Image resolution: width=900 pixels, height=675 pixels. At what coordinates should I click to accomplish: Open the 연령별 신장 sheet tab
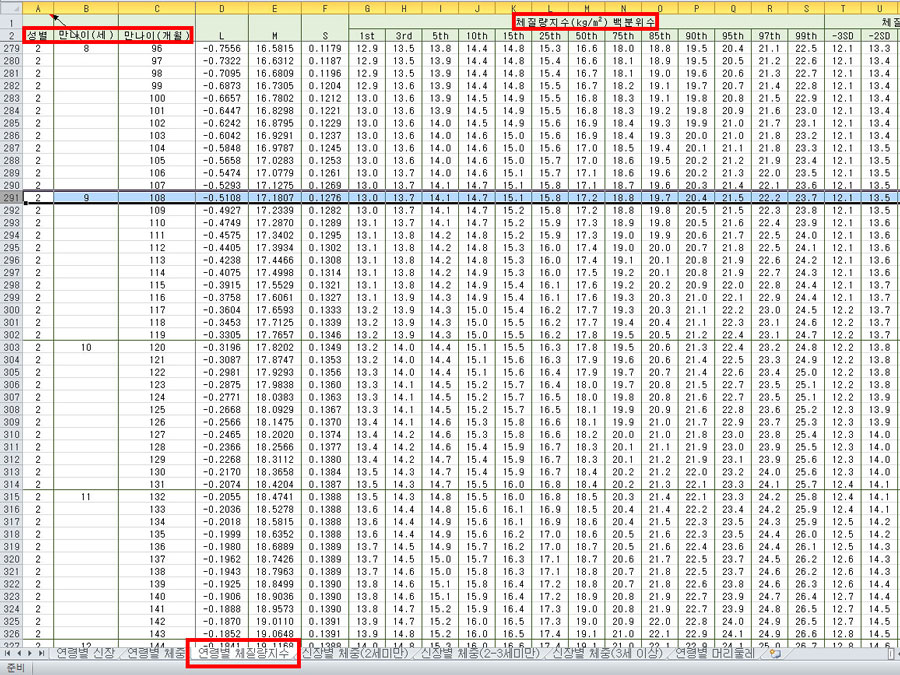85,653
